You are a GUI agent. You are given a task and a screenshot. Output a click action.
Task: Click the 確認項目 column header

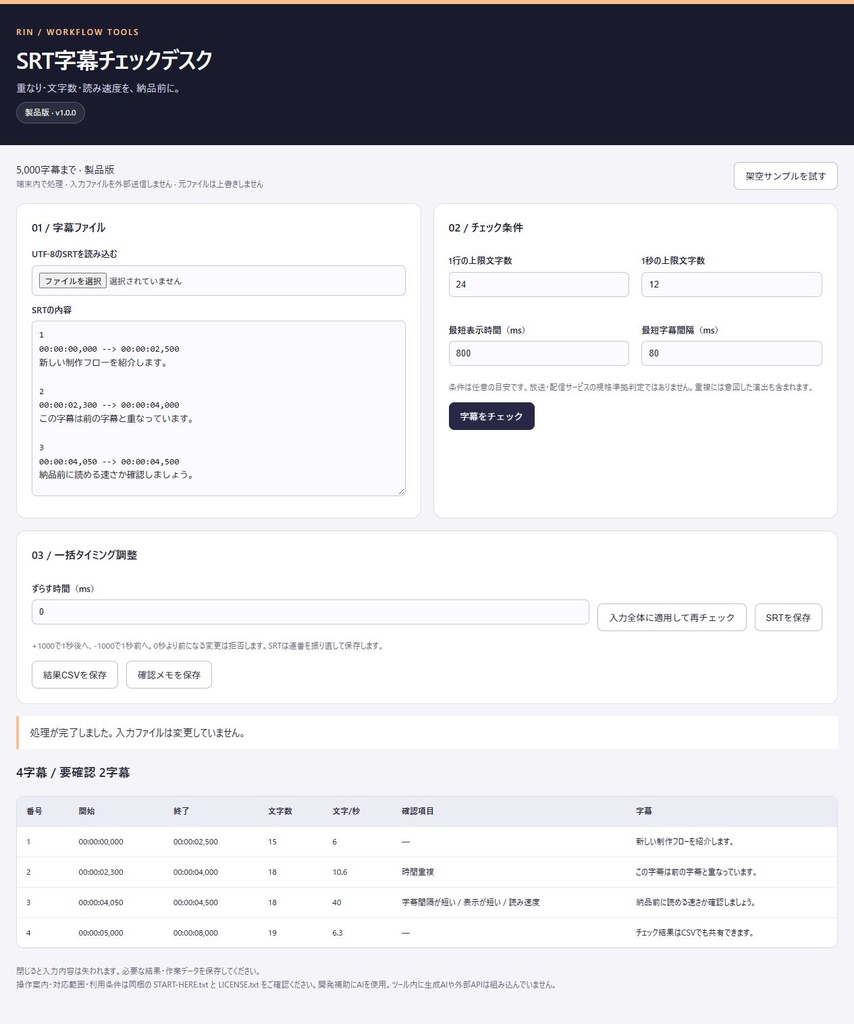point(418,811)
